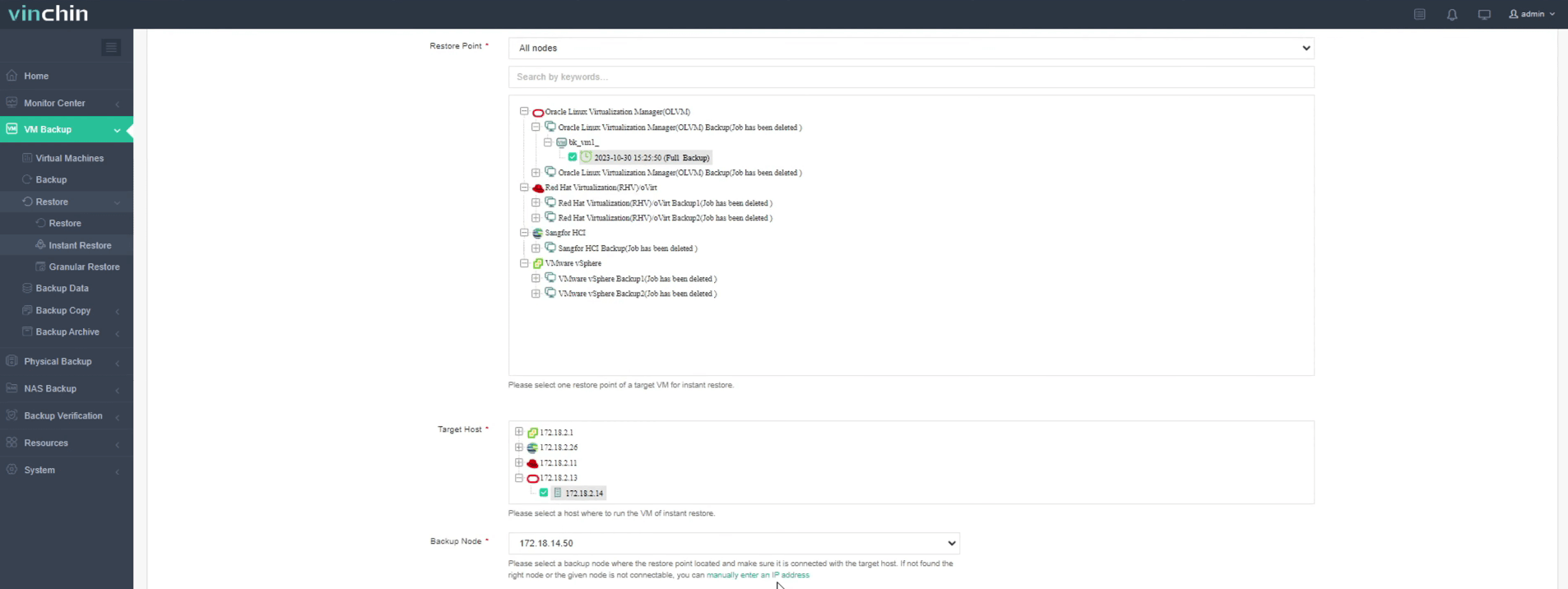The height and width of the screenshot is (589, 1568).
Task: Click the first OLVM Backup job icon
Action: tap(550, 127)
